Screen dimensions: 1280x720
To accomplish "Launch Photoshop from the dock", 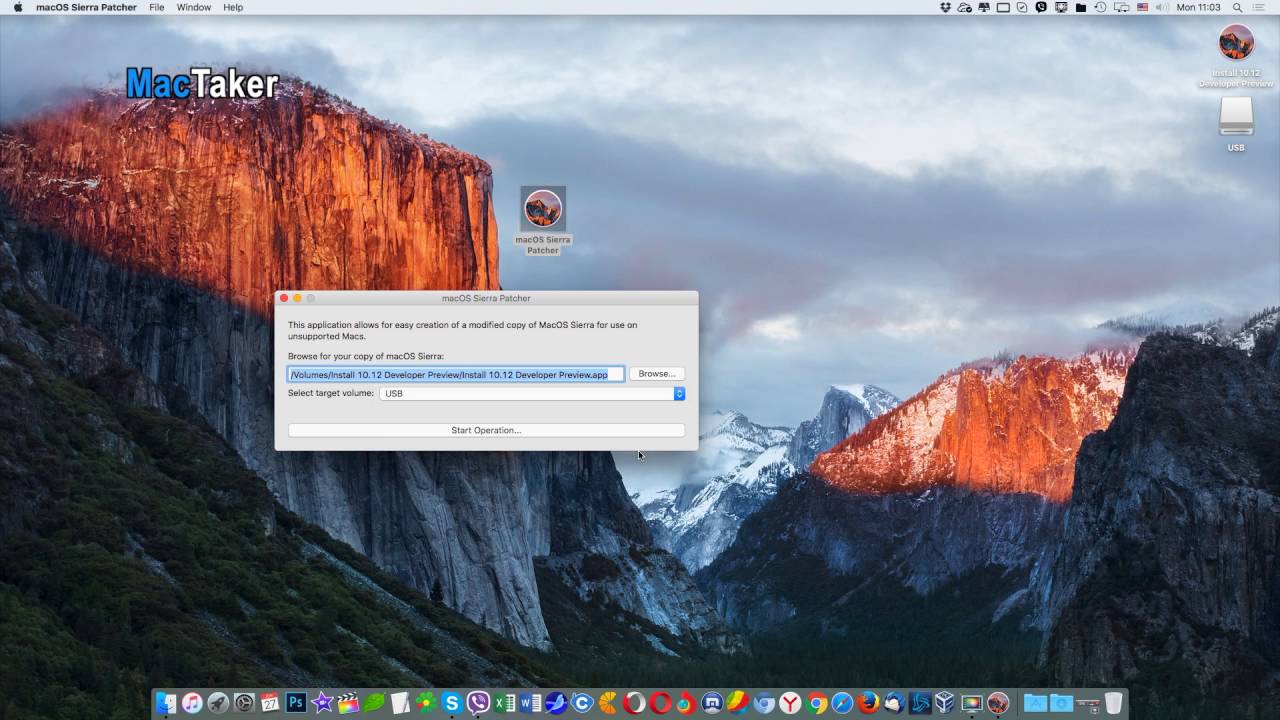I will point(295,703).
